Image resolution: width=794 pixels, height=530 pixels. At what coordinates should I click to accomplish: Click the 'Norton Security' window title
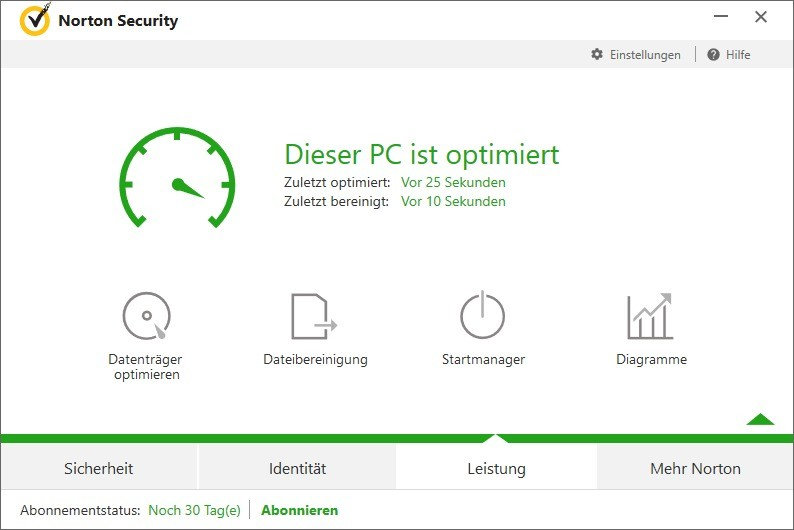pyautogui.click(x=118, y=21)
